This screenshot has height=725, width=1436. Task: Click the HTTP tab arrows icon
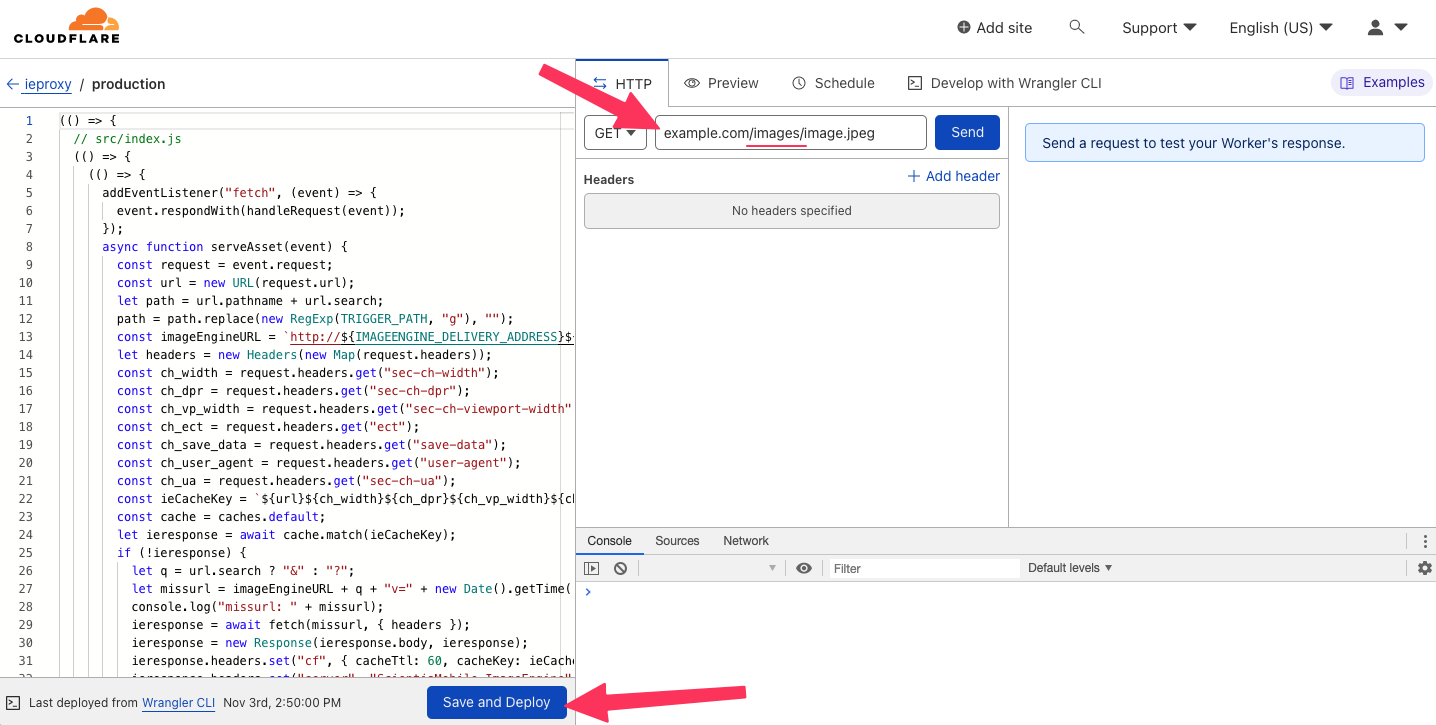pyautogui.click(x=600, y=84)
